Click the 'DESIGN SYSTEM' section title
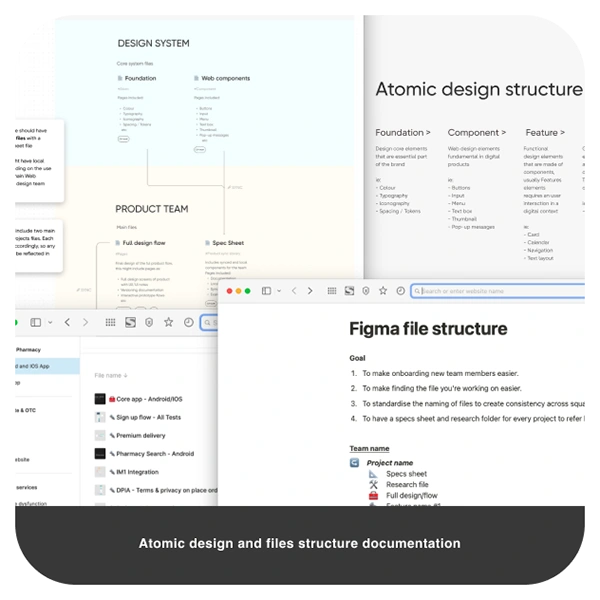Screen dimensions: 600x600 coord(153,43)
